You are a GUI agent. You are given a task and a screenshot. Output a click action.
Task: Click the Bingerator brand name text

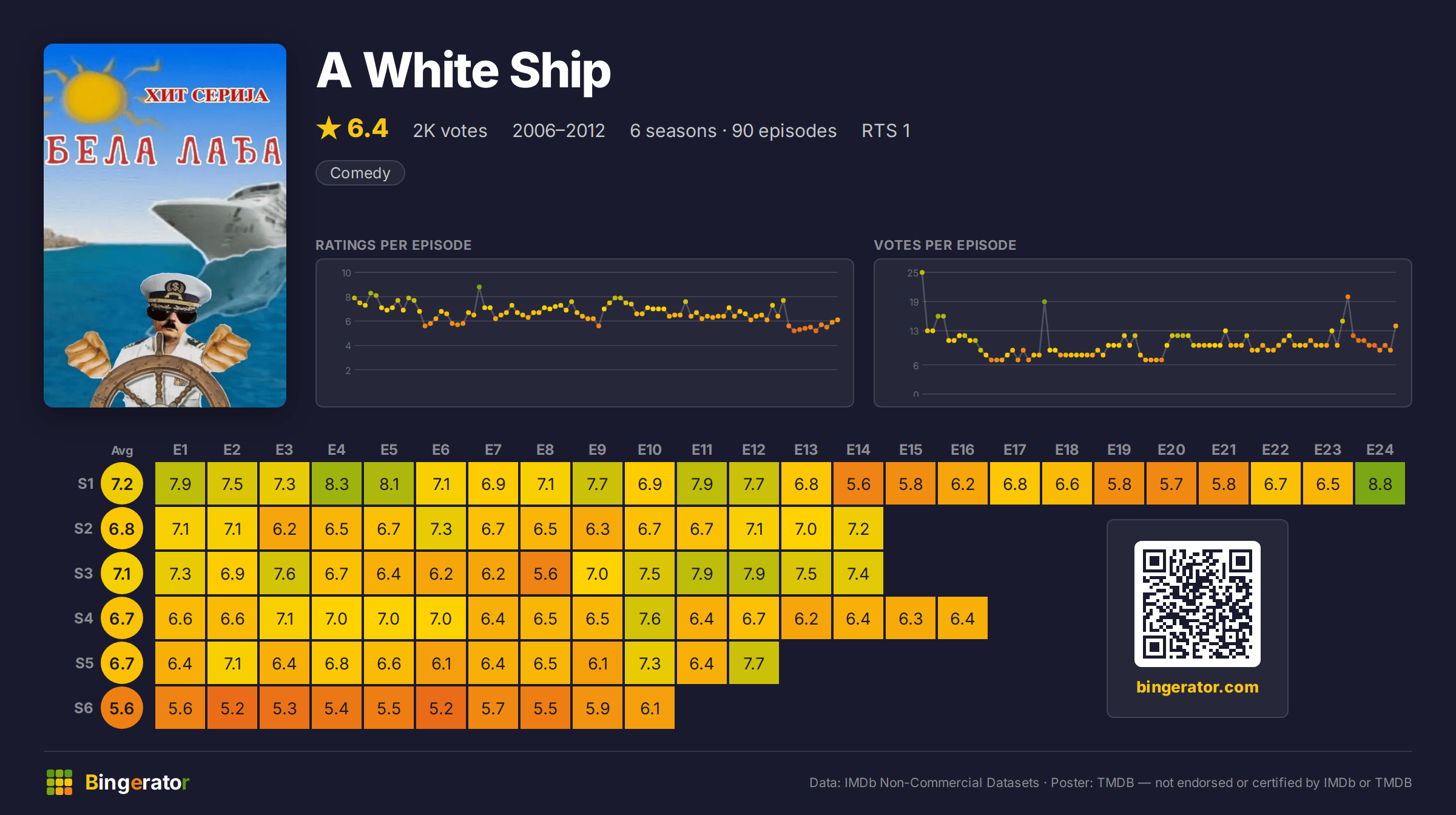pyautogui.click(x=137, y=782)
